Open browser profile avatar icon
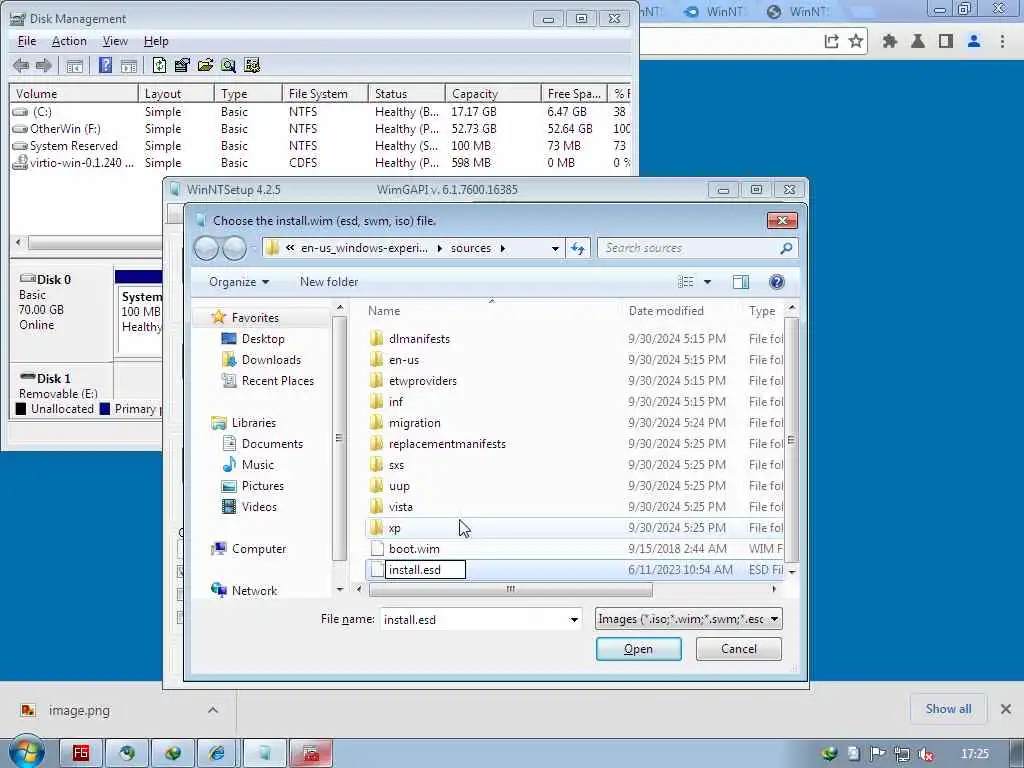Screen dimensions: 1024x768 click(974, 42)
